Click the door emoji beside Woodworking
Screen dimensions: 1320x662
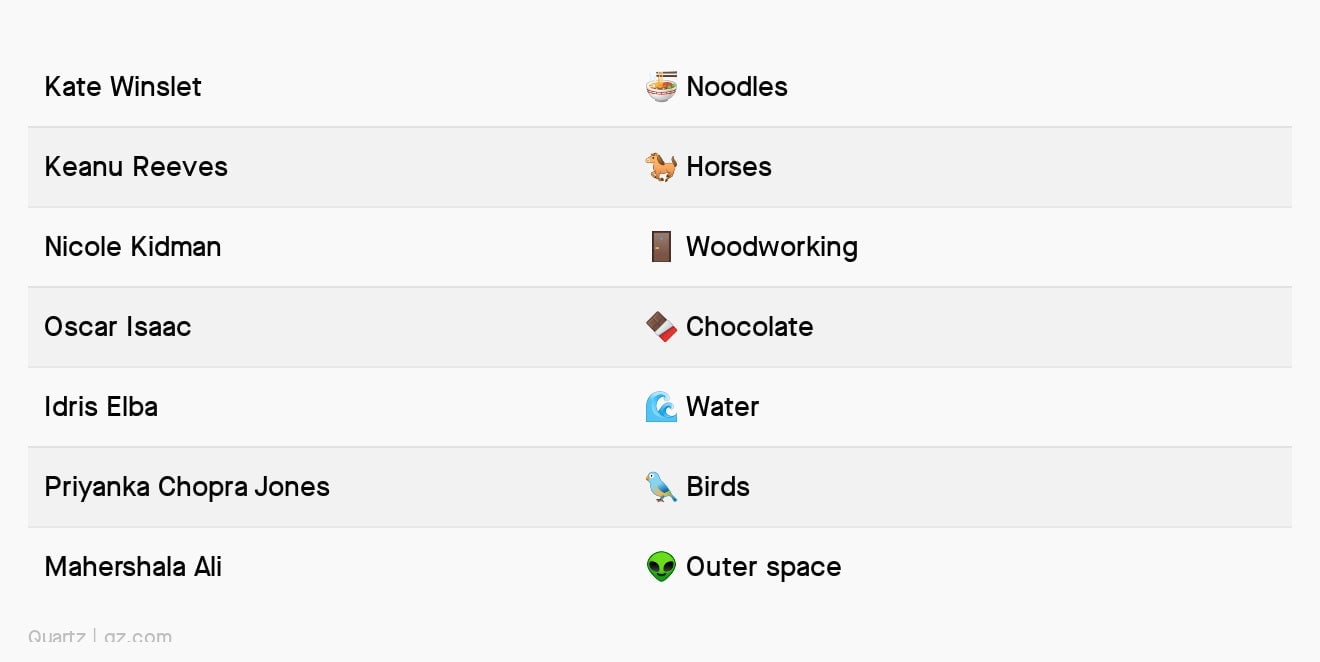point(661,247)
